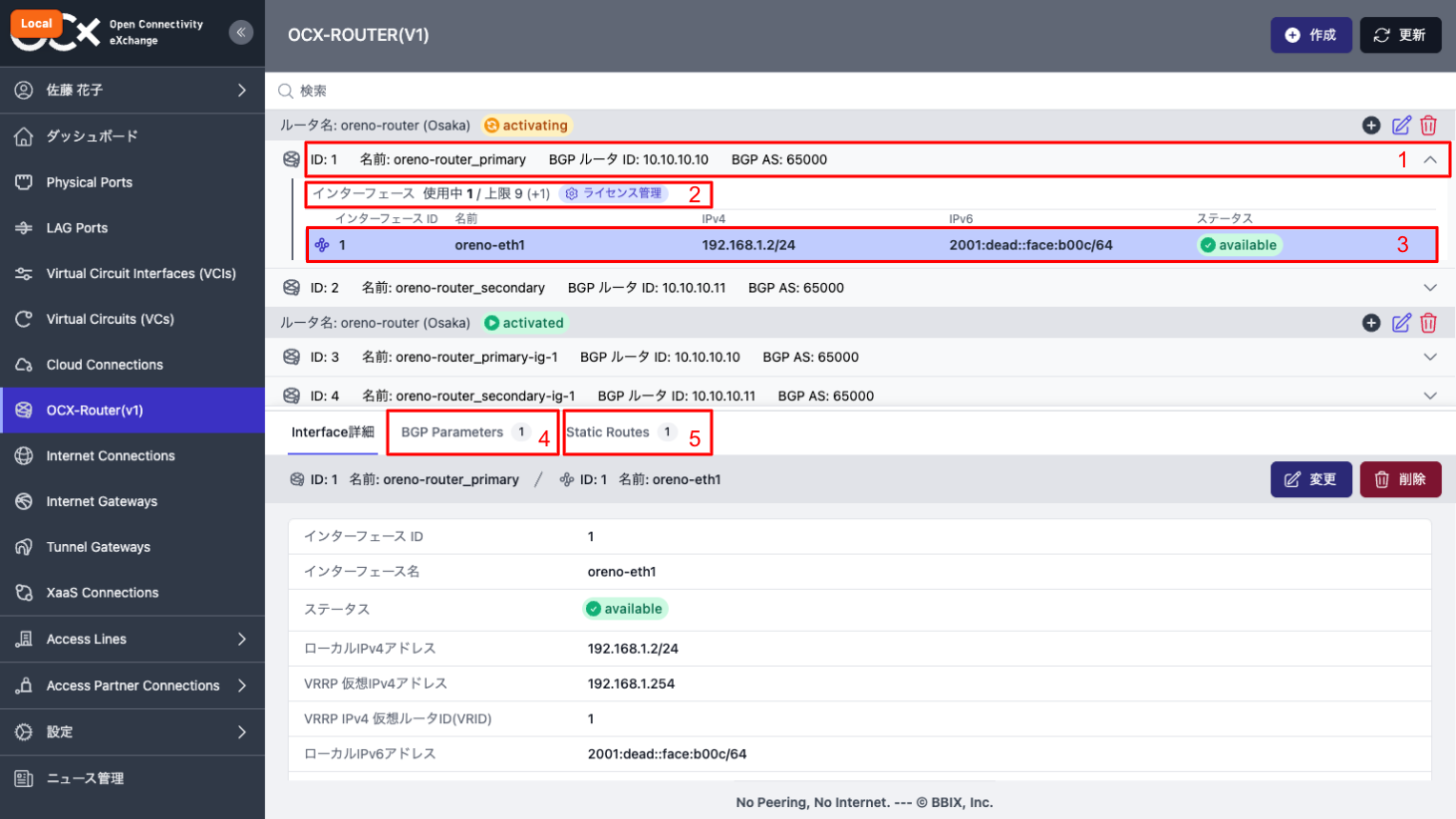
Task: Edit the activated oreno-router with the pencil icon
Action: pyautogui.click(x=1401, y=323)
